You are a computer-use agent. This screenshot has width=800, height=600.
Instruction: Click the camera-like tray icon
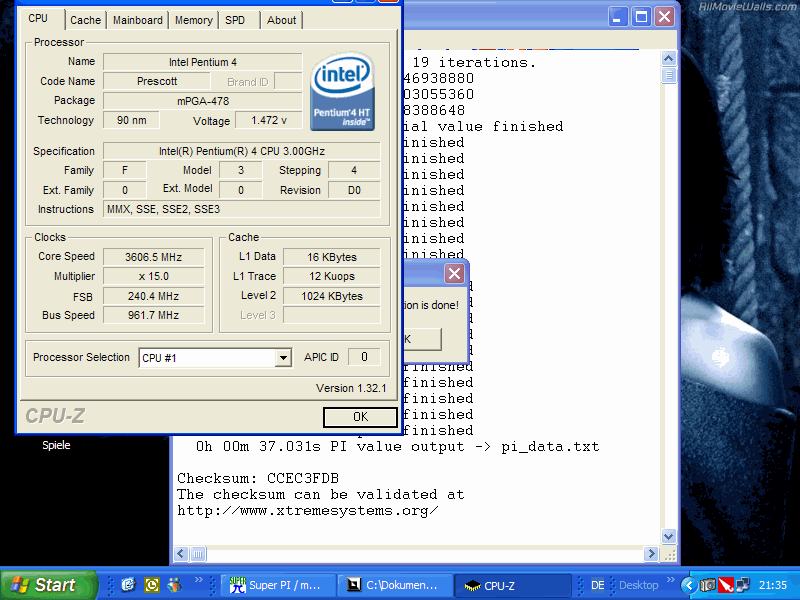click(707, 585)
